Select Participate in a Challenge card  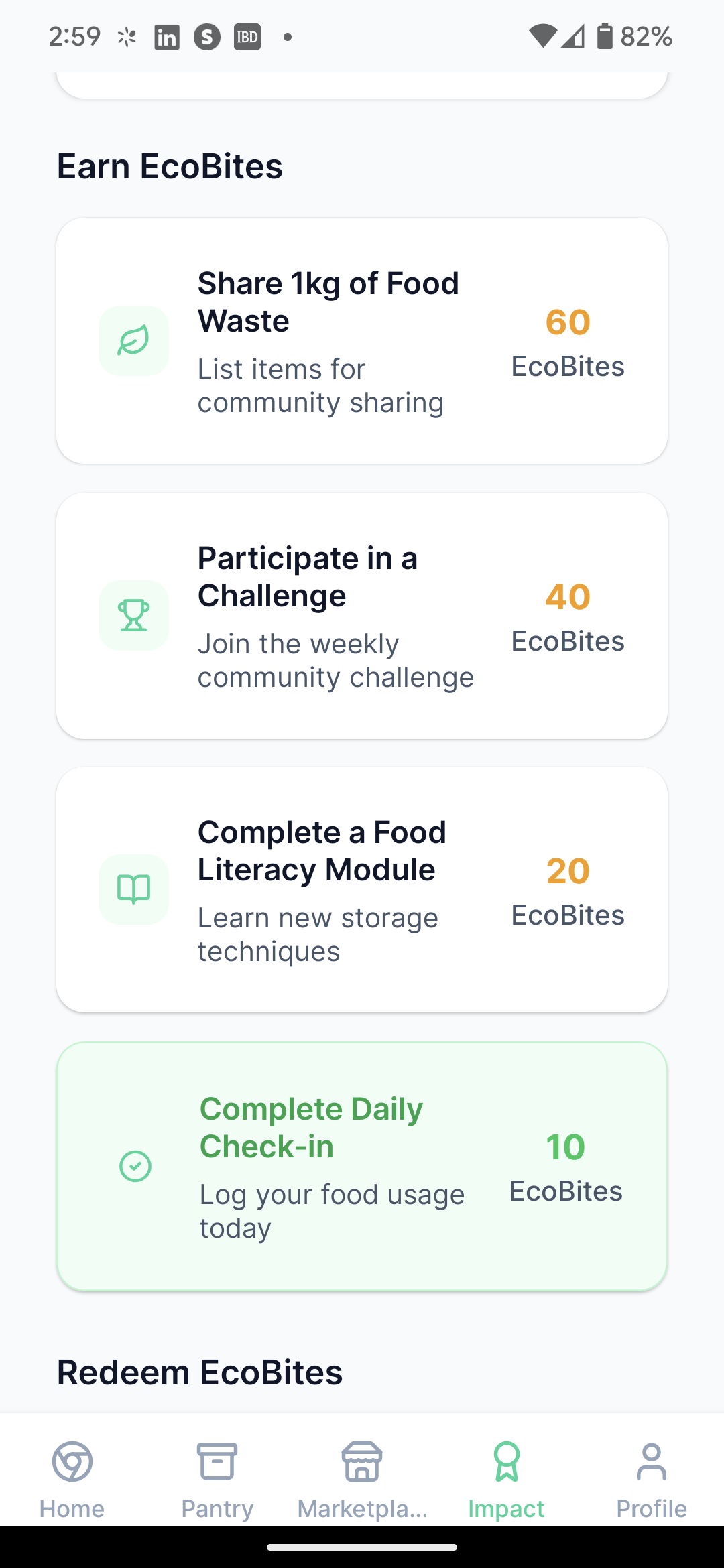pos(362,615)
